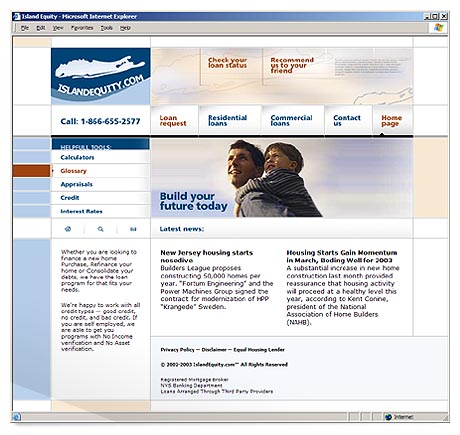Open the Privacy Policy link
This screenshot has width=460, height=435.
tap(177, 350)
